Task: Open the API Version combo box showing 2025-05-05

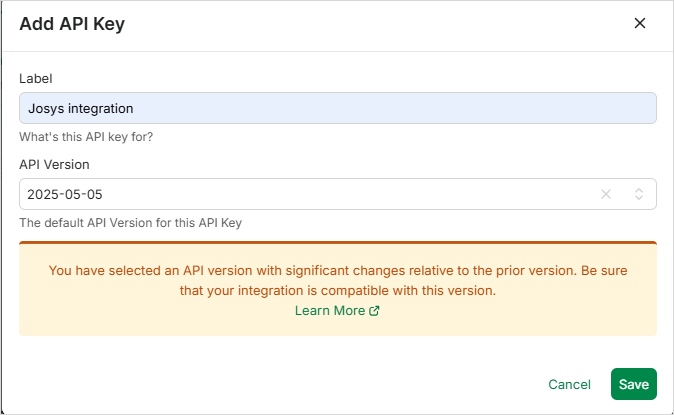Action: coord(300,194)
